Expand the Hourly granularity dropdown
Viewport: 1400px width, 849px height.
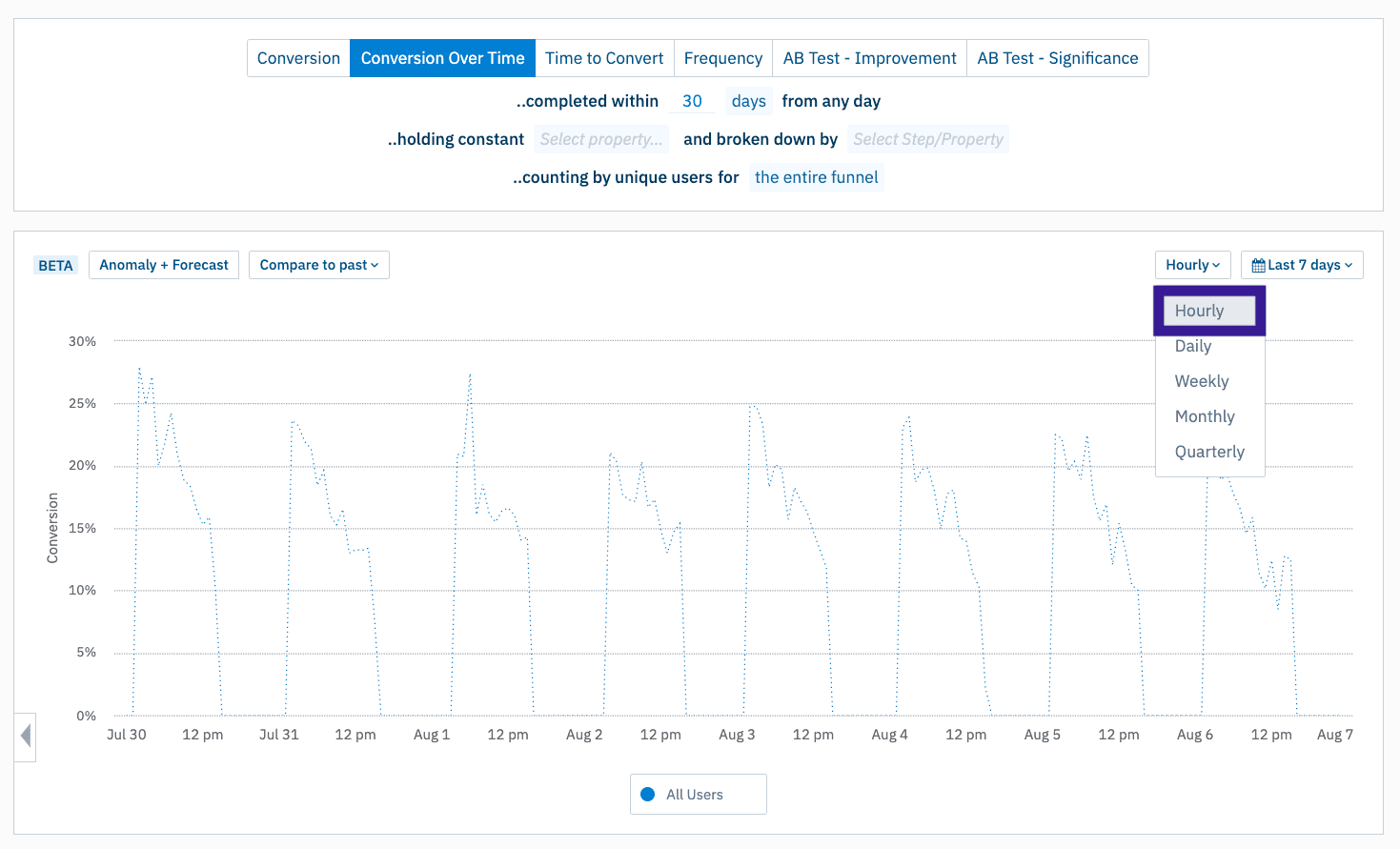(1192, 264)
